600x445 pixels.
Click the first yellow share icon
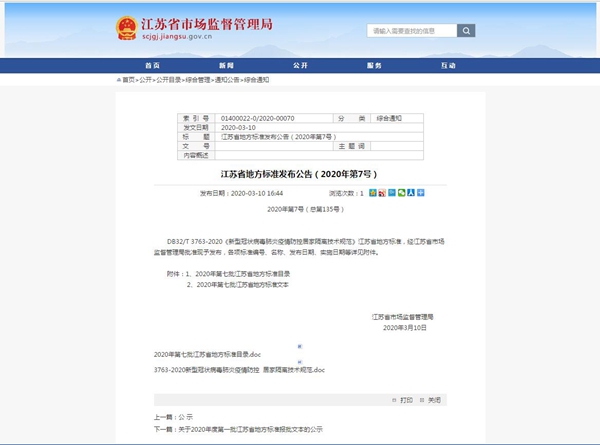pos(373,193)
